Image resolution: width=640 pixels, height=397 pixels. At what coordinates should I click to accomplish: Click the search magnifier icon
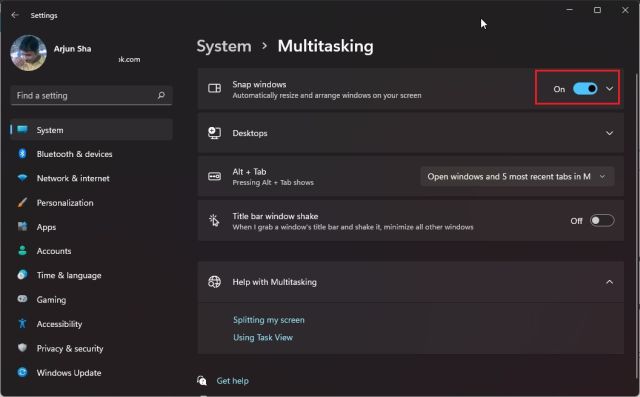161,95
